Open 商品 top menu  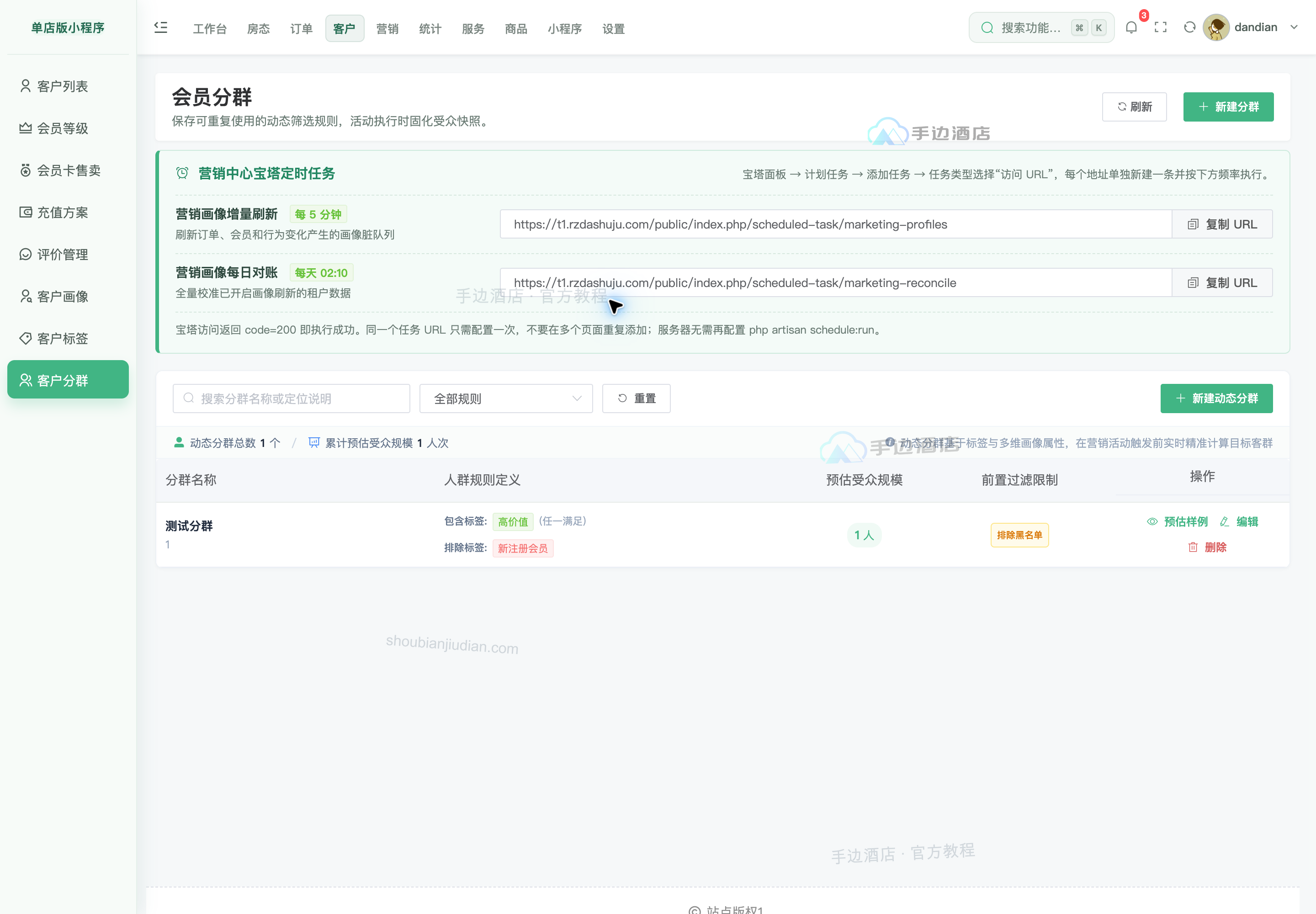(516, 29)
